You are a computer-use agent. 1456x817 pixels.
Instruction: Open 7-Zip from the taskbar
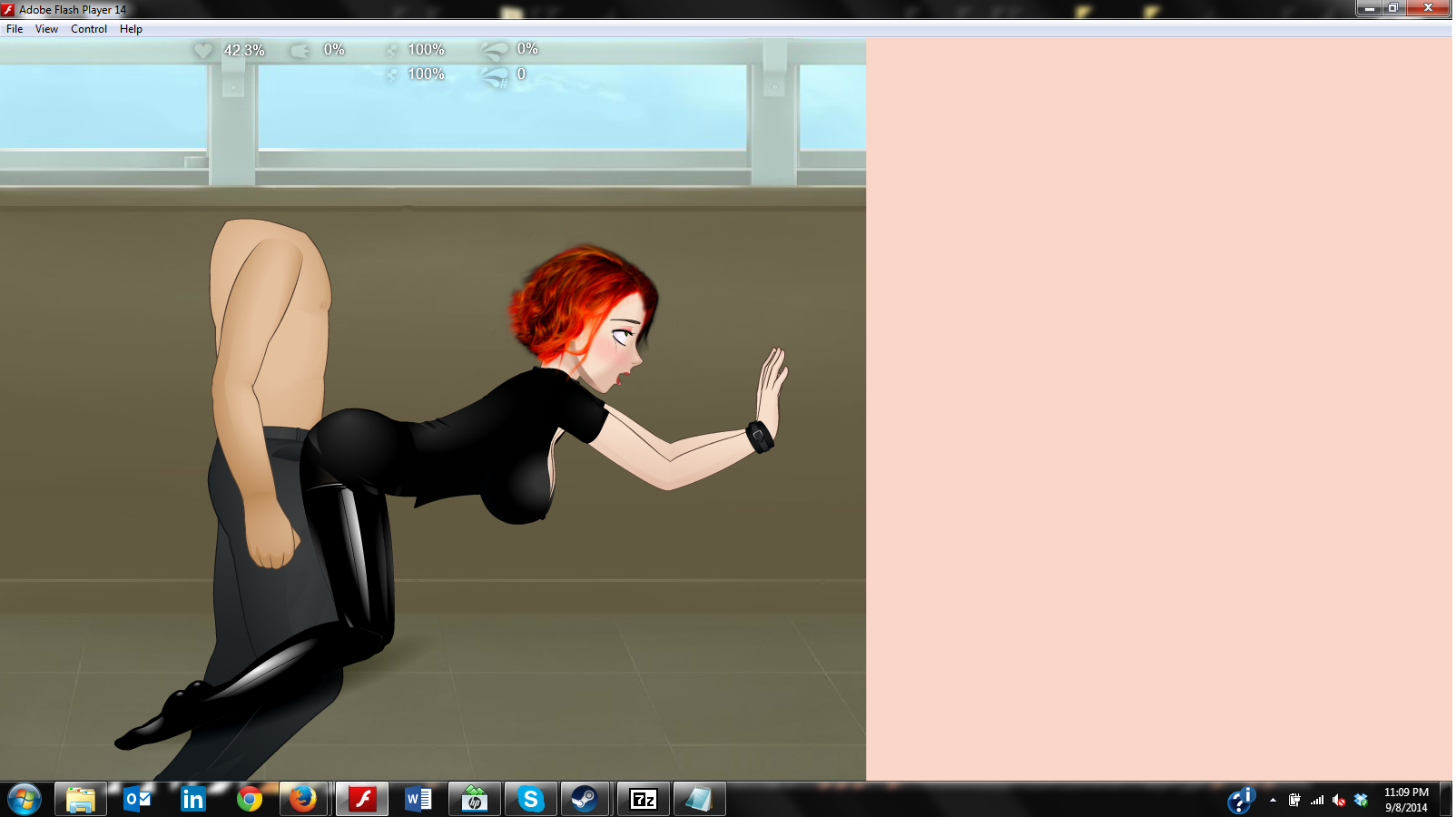644,800
